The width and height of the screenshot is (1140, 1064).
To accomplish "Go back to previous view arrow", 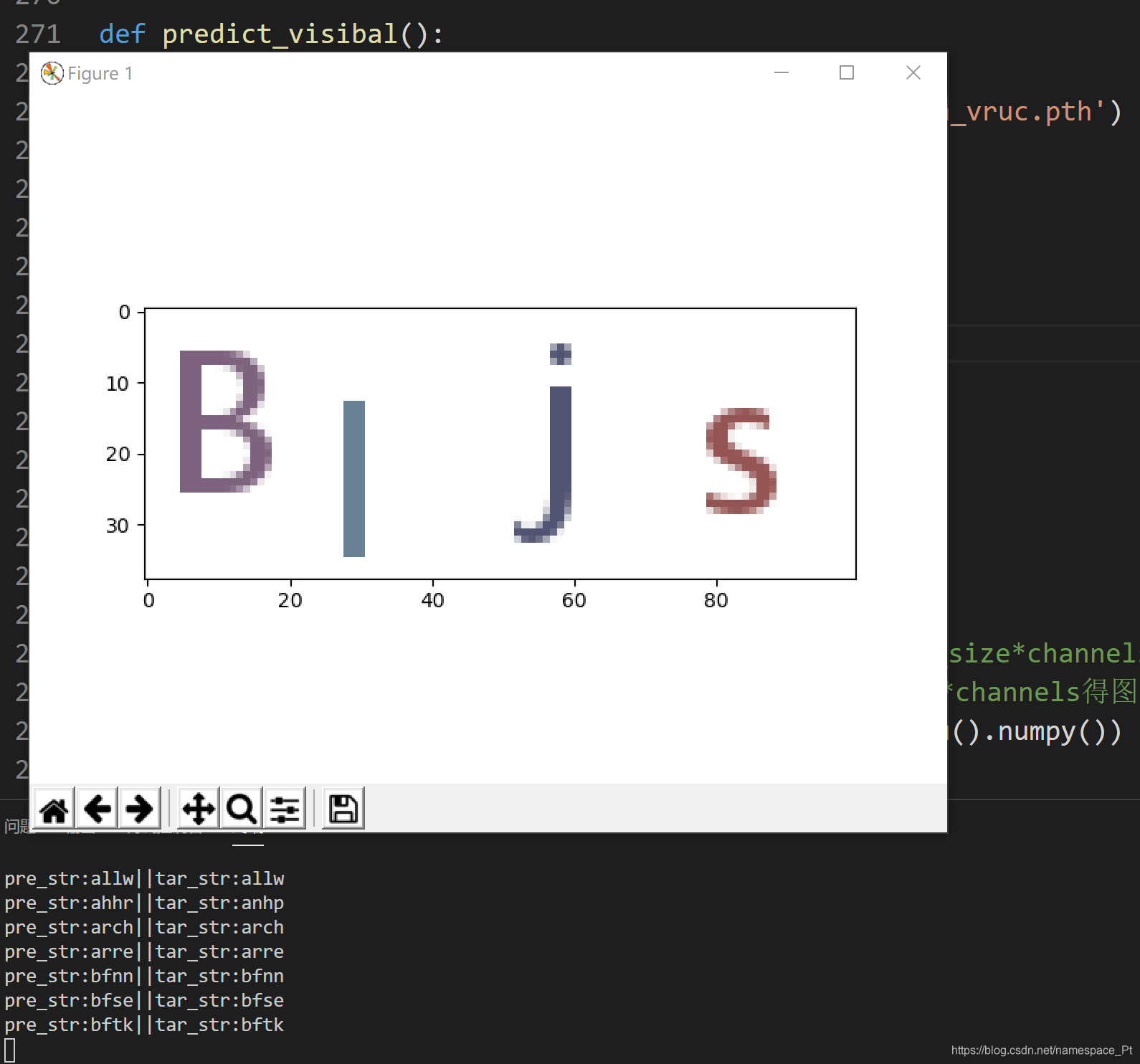I will click(x=97, y=809).
